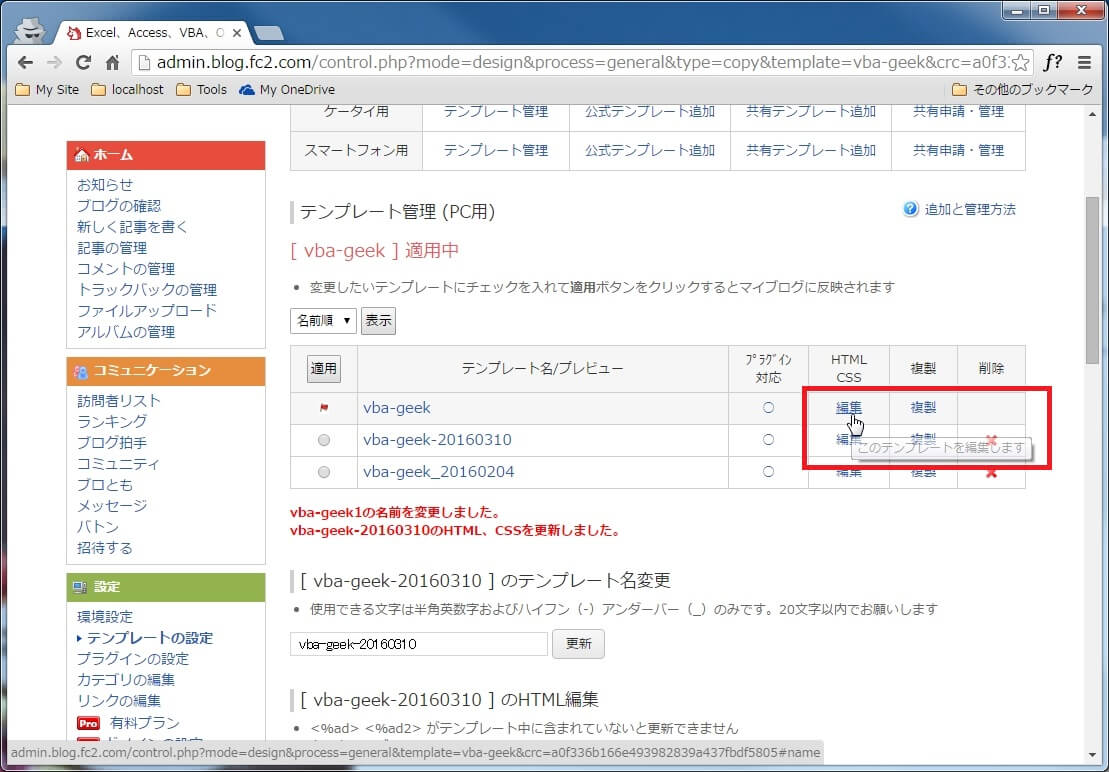Image resolution: width=1109 pixels, height=772 pixels.
Task: Click 編集 link for the vba-geek template
Action: click(x=848, y=408)
